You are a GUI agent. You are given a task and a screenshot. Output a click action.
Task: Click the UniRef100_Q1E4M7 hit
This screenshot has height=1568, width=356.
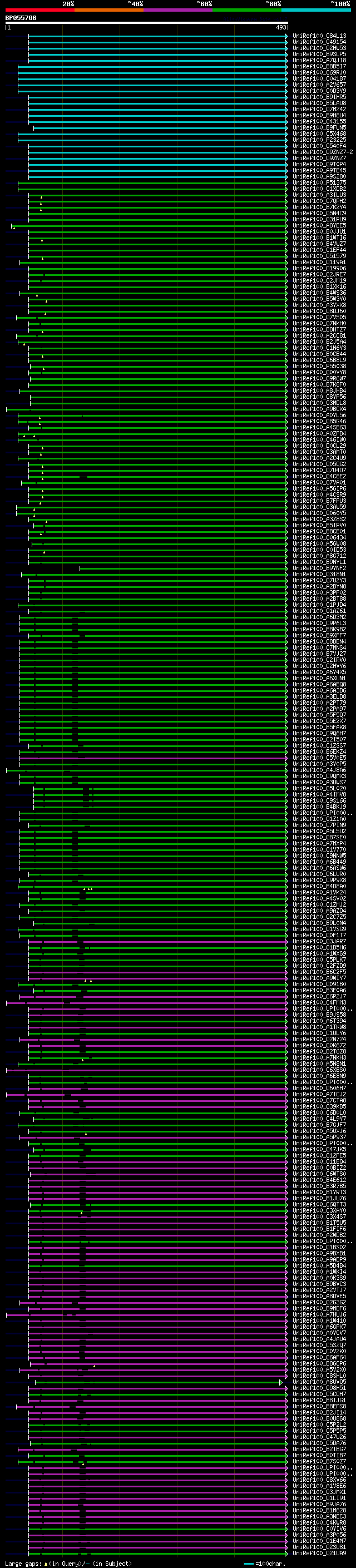pyautogui.click(x=319, y=1541)
